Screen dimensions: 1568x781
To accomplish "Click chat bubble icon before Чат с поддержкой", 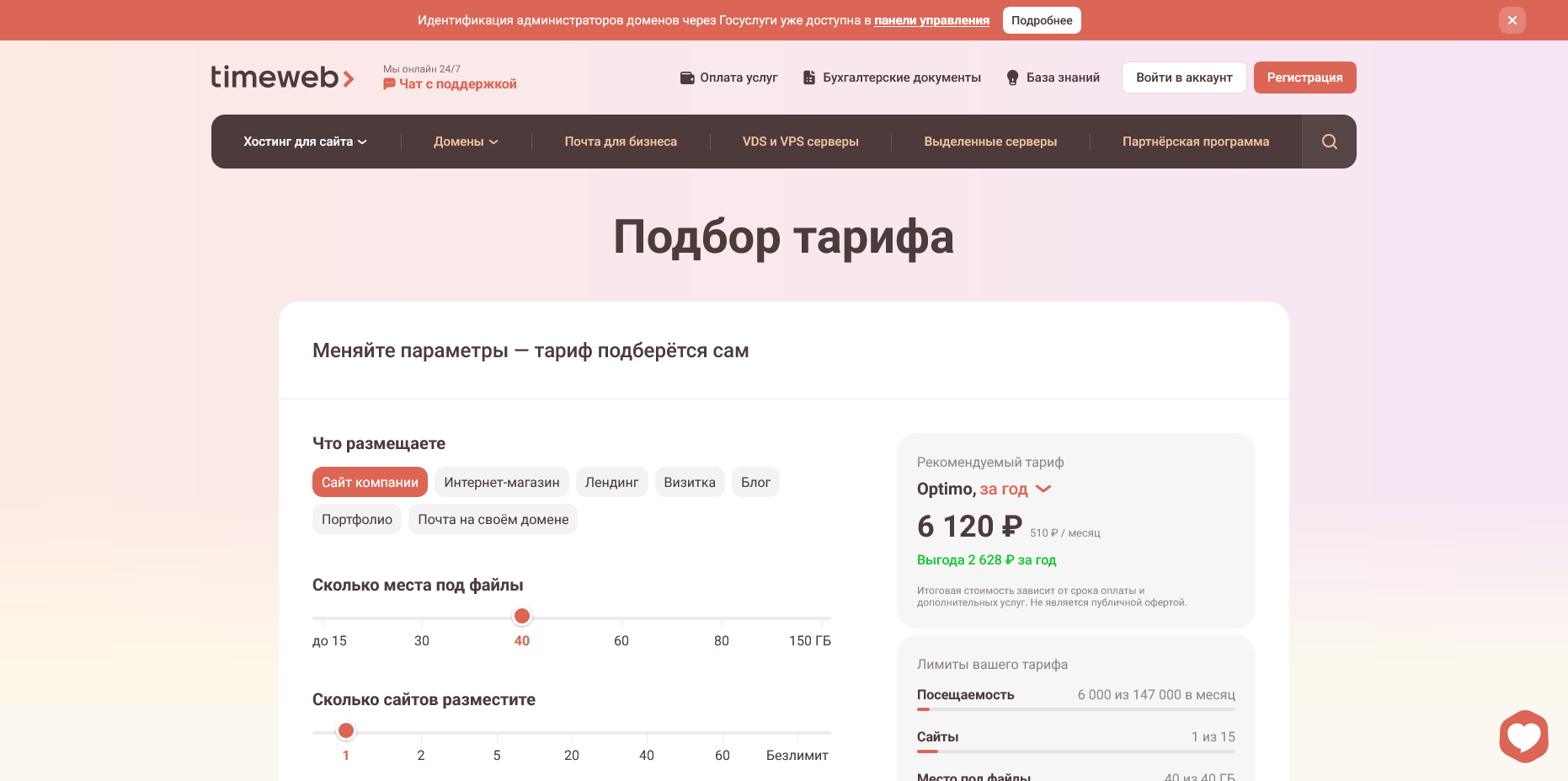I will [389, 84].
